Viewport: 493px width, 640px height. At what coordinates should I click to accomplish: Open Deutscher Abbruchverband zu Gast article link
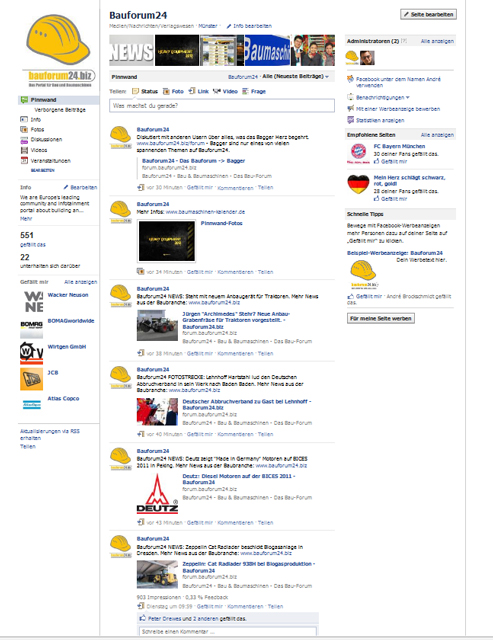click(247, 404)
